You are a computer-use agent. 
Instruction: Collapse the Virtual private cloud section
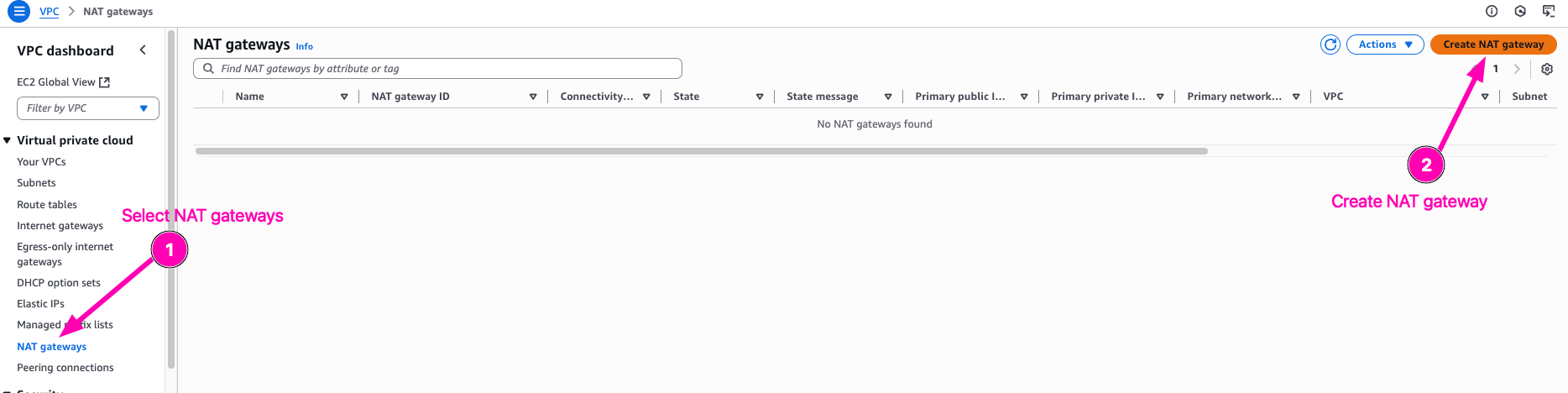pyautogui.click(x=8, y=140)
